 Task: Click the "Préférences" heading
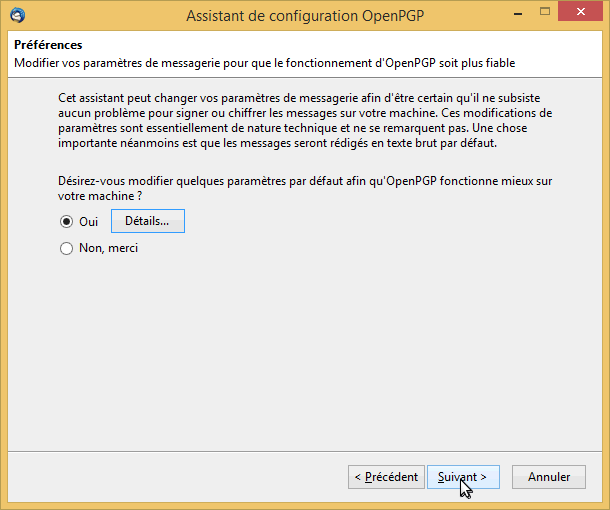pyautogui.click(x=48, y=45)
